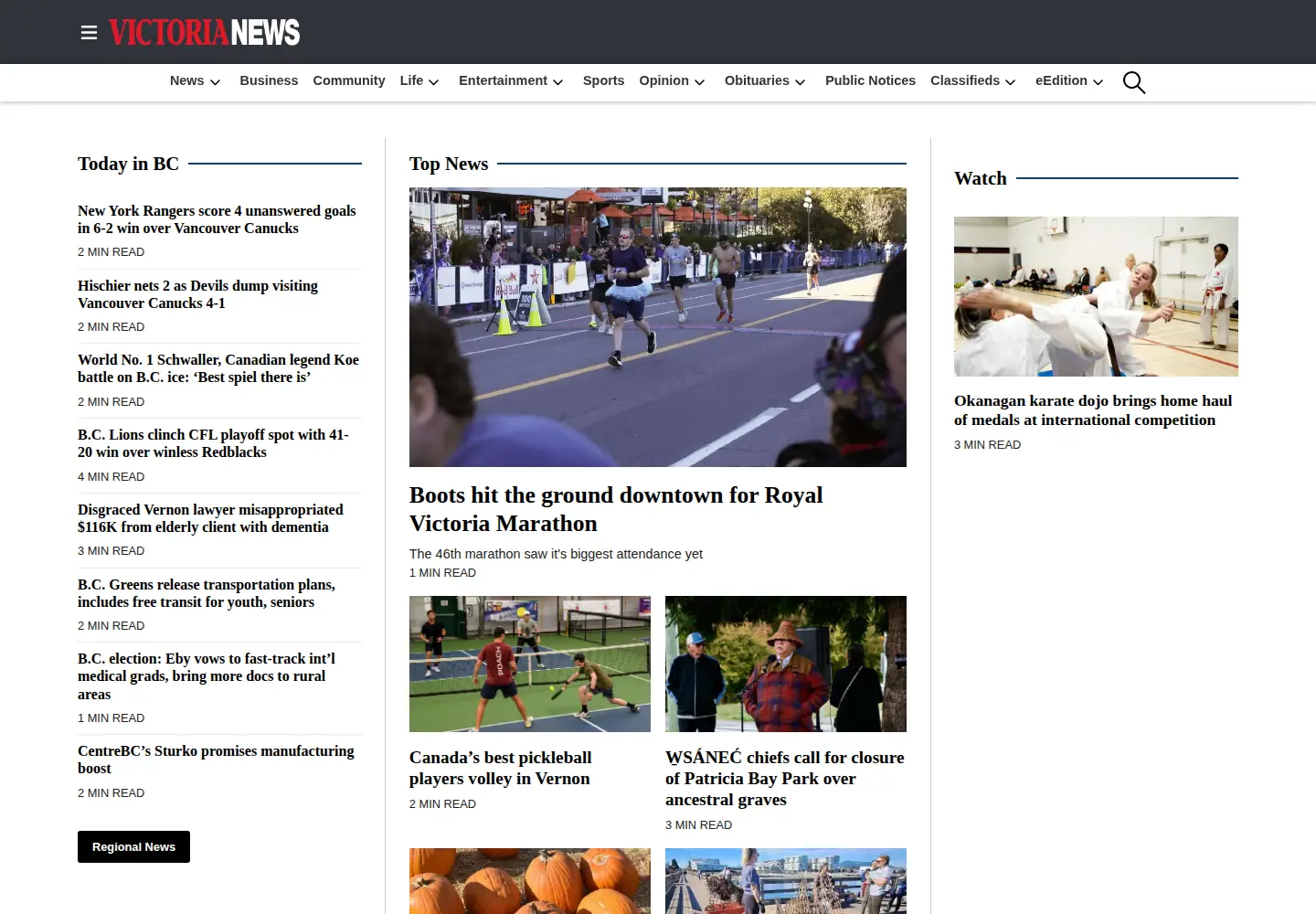Read W̱SÁNEĆ chiefs Patricia Bay Park article
The width and height of the screenshot is (1316, 914).
pyautogui.click(x=785, y=778)
